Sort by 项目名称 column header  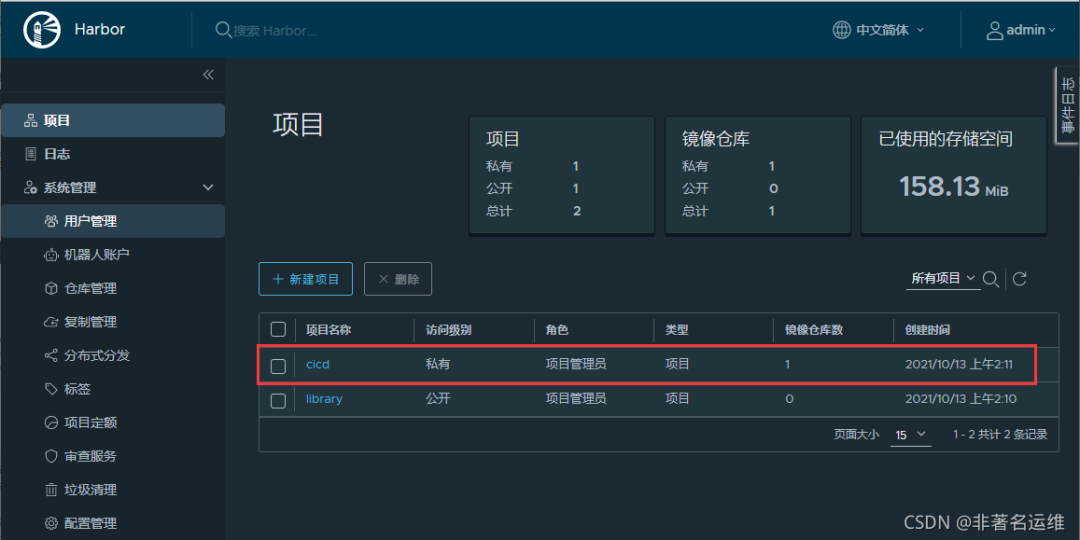[329, 330]
